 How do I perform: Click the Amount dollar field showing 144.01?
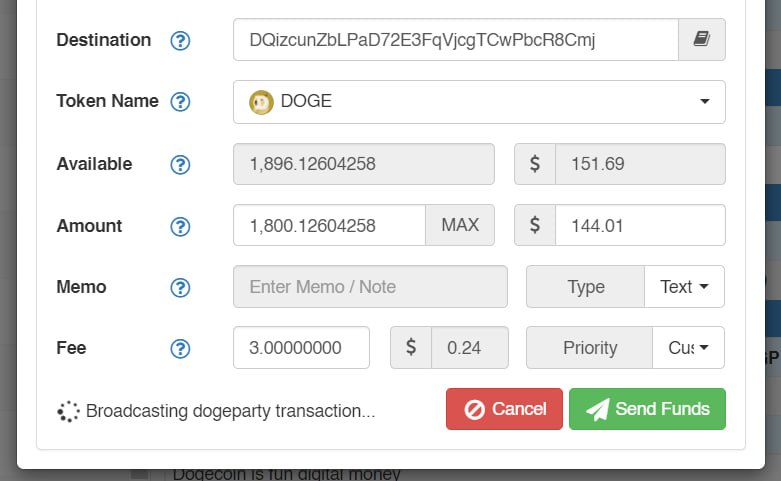[x=640, y=225]
